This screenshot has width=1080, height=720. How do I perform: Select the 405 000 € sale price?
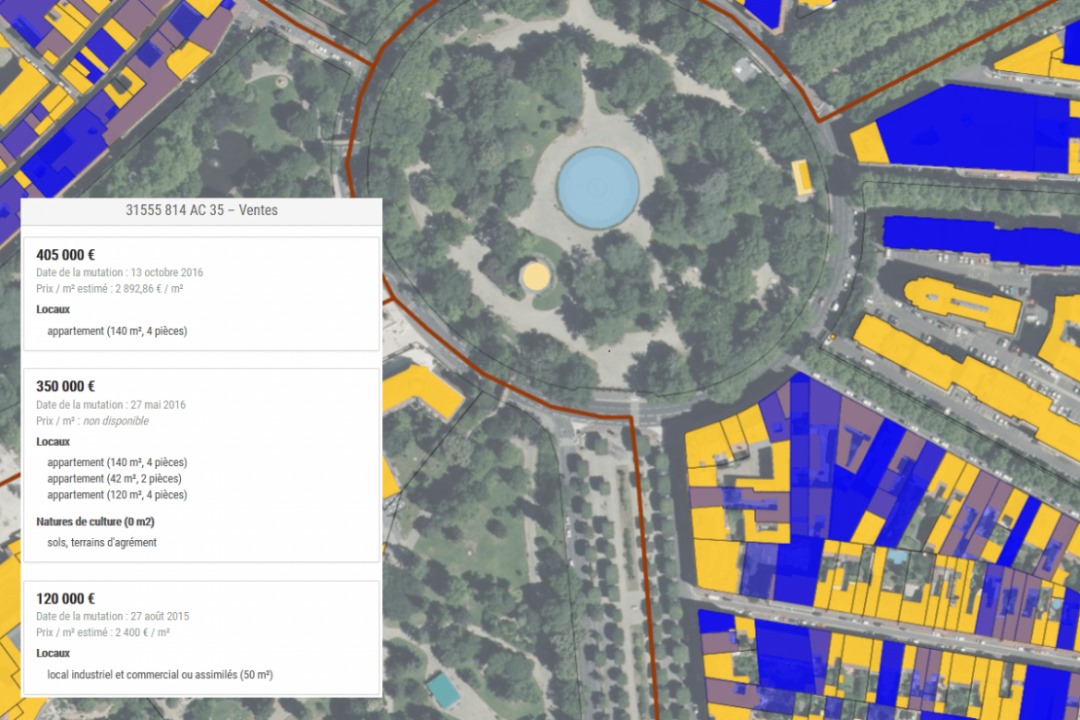[x=66, y=255]
